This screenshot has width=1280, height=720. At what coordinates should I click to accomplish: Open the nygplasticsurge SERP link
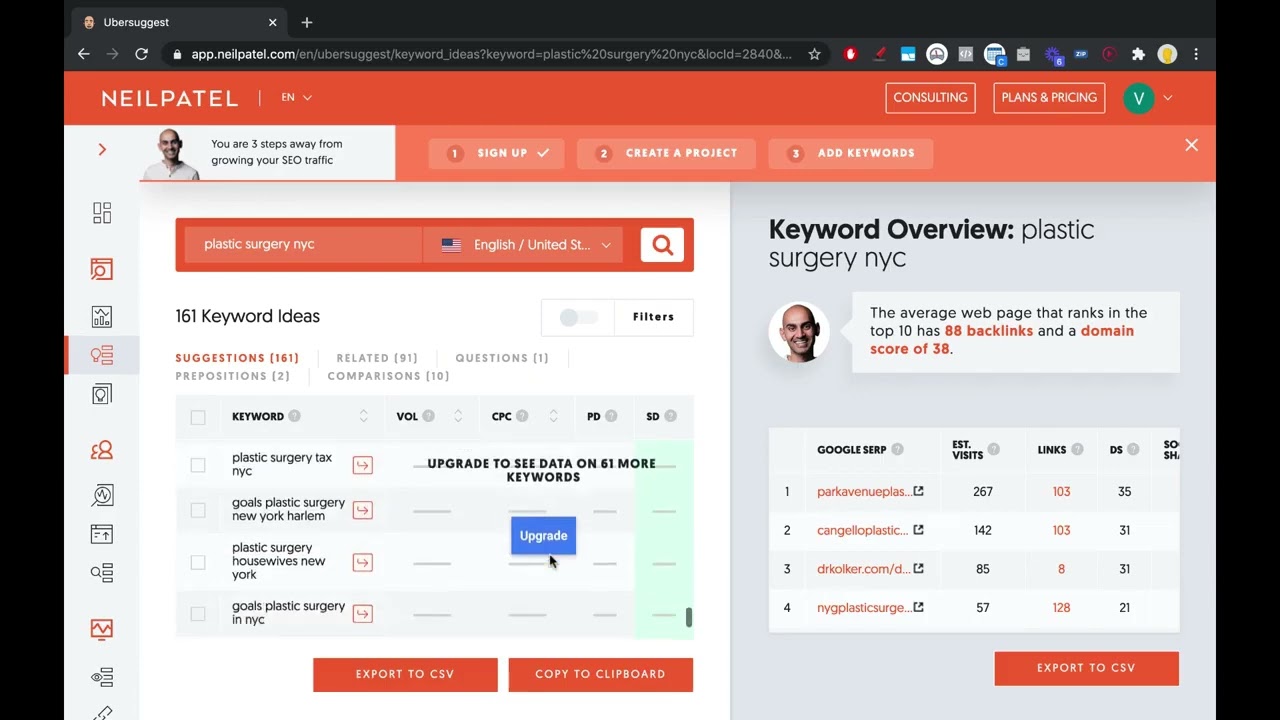(863, 607)
